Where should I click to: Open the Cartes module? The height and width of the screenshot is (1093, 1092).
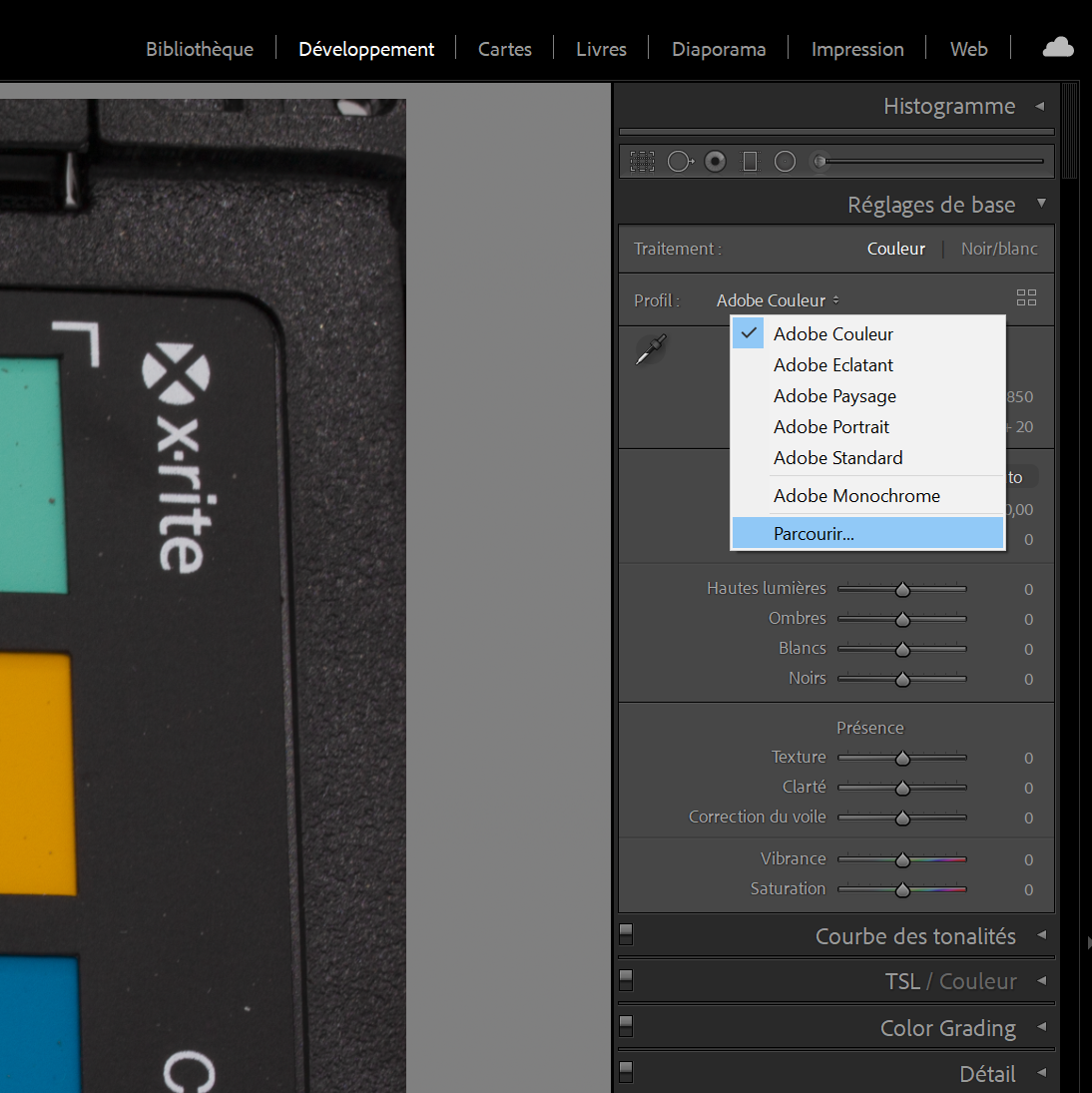click(x=504, y=50)
